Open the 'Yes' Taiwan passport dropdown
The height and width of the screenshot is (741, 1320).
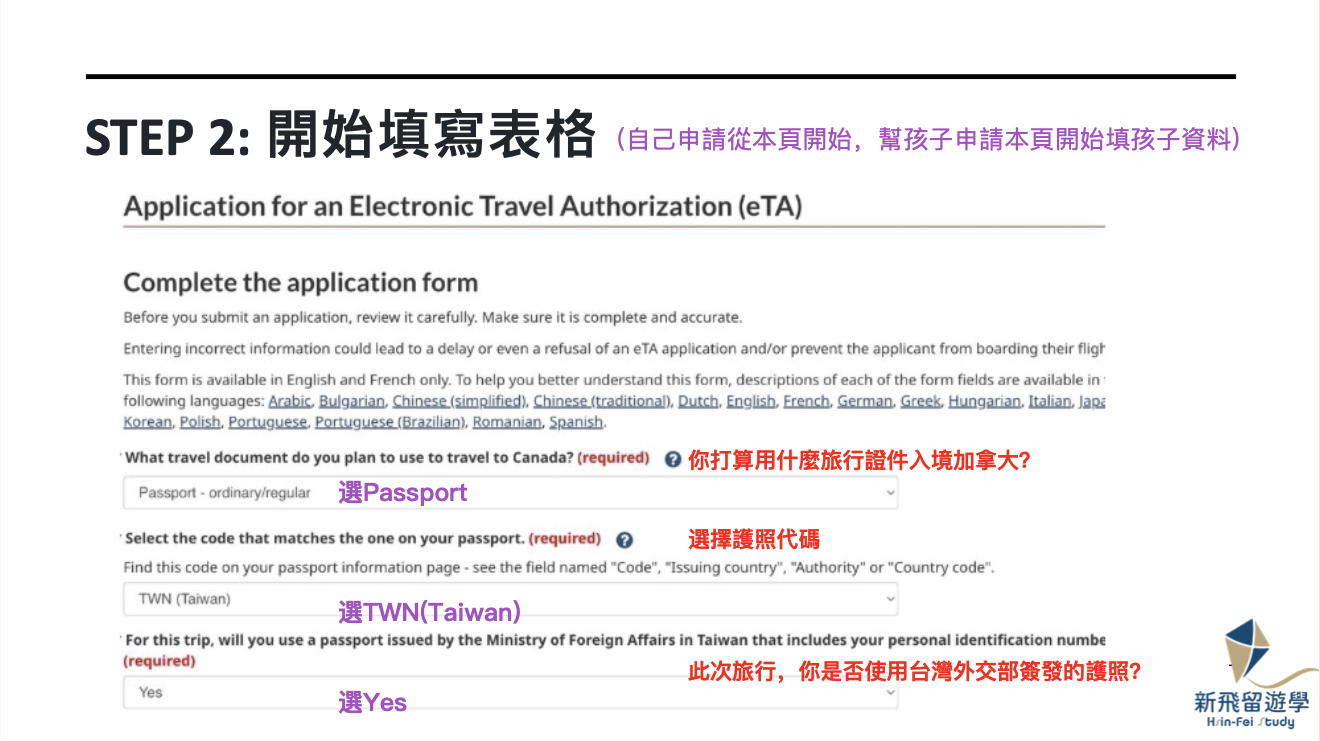(x=511, y=692)
